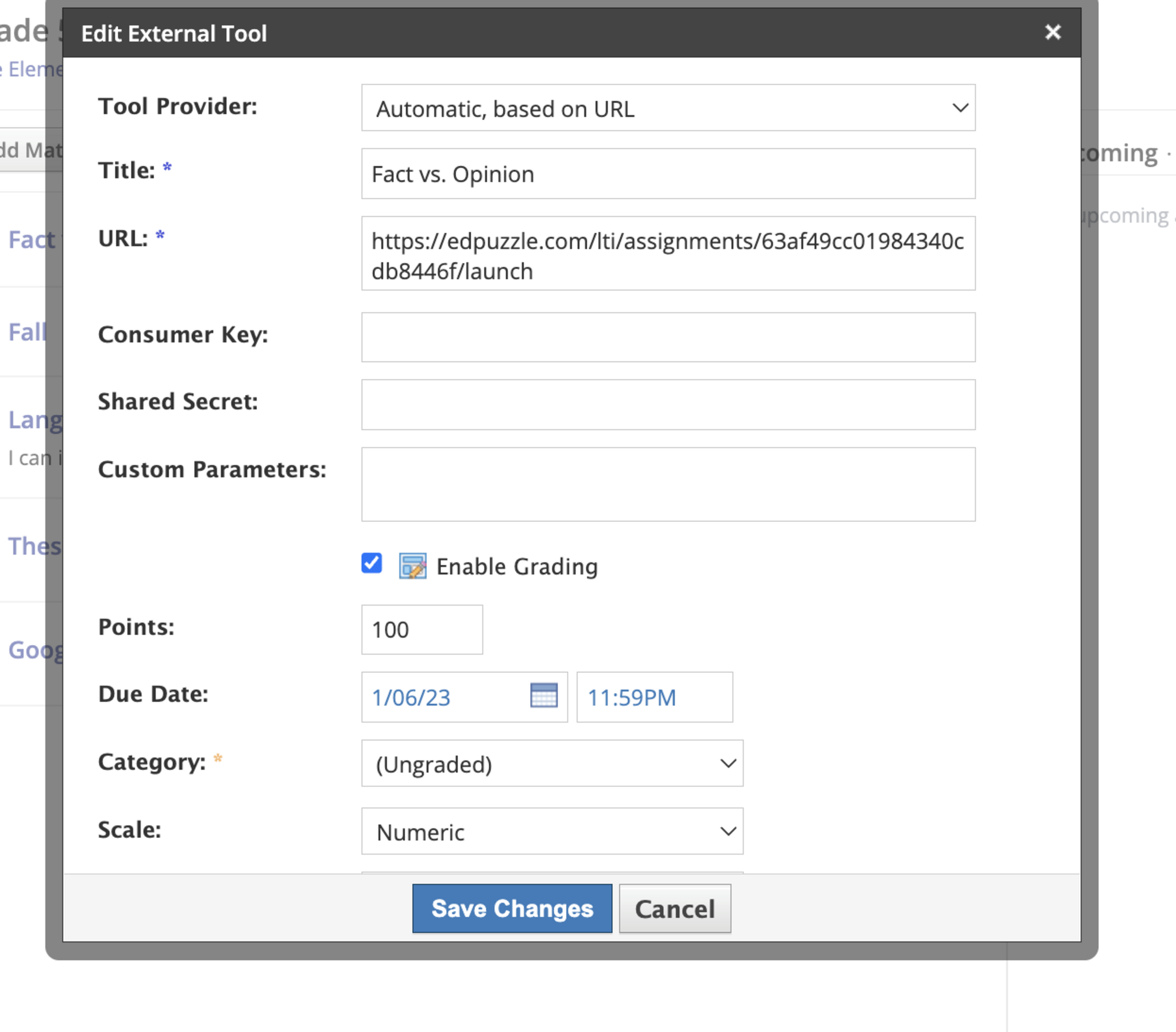Select the Points field containing 100

point(421,629)
